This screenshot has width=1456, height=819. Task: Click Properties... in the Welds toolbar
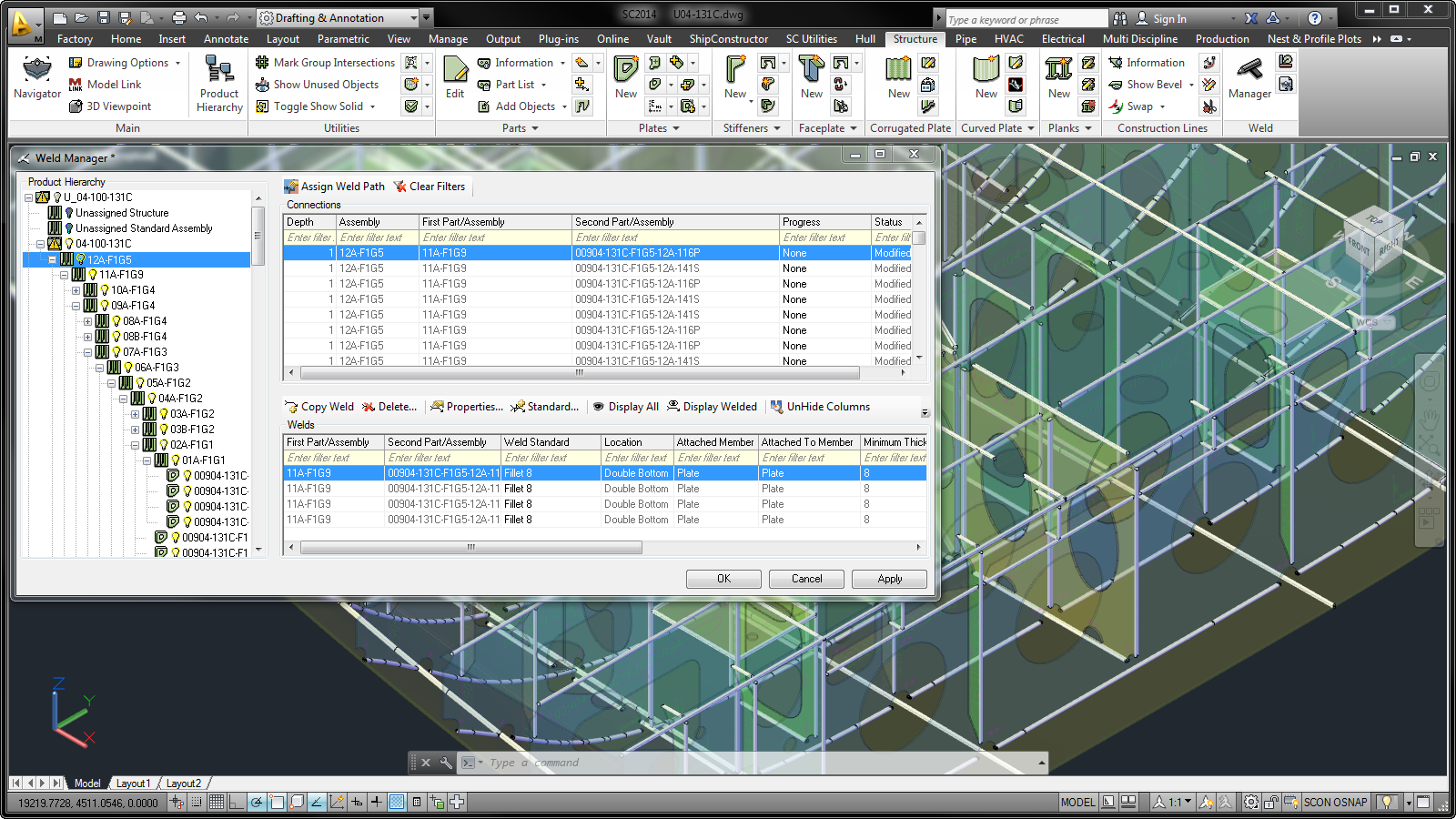click(466, 407)
